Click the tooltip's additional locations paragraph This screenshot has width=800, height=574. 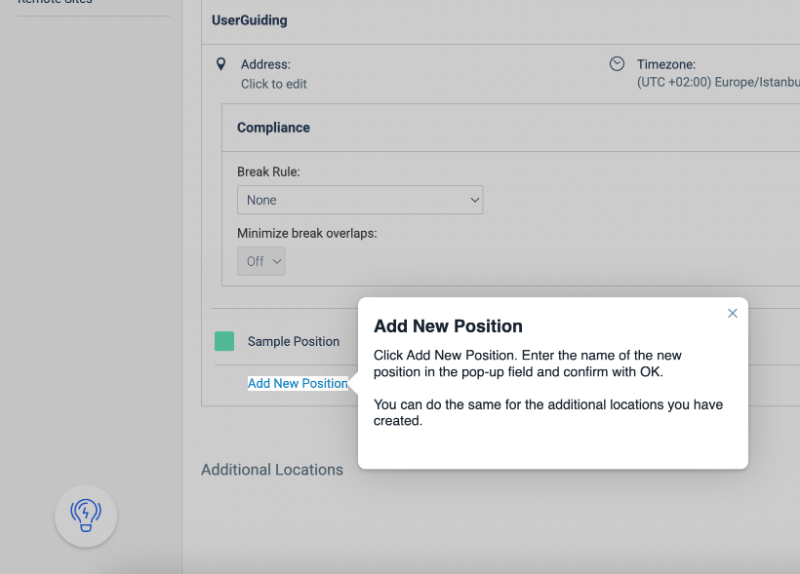coord(547,413)
